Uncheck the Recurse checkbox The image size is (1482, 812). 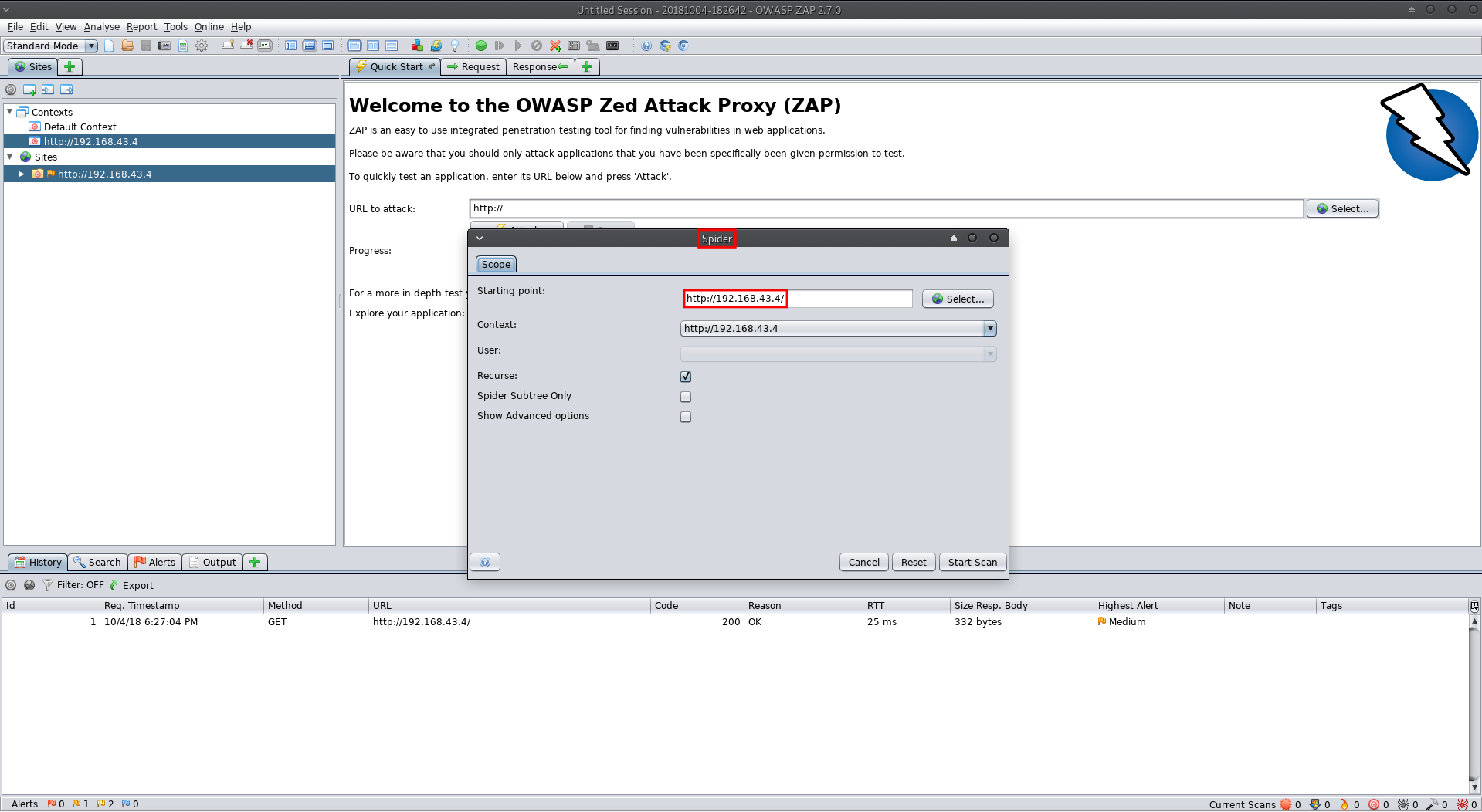(x=686, y=377)
